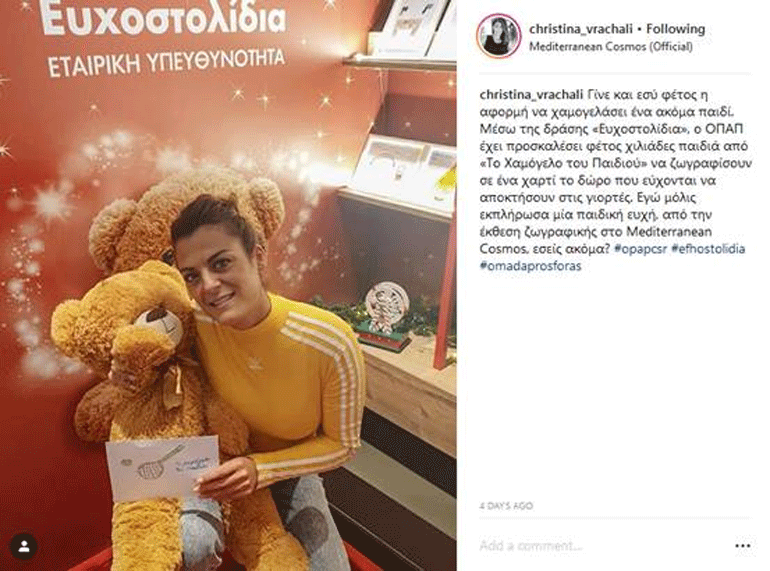
Task: Open the #efhostolidia hashtag
Action: point(708,249)
